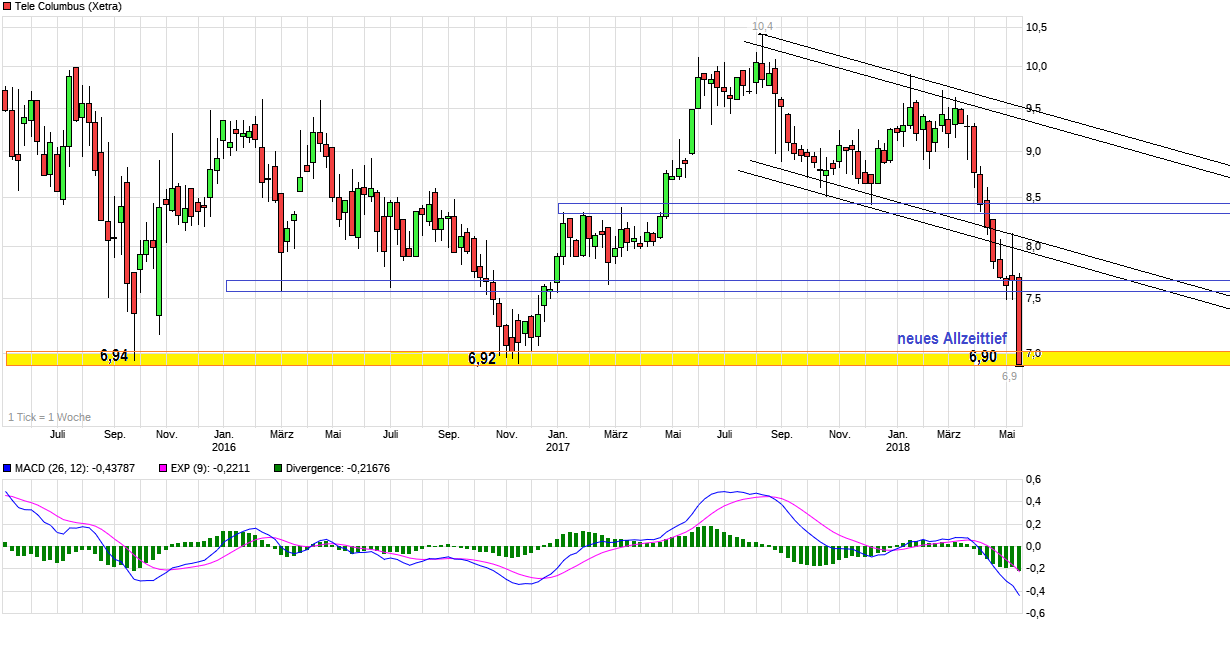
Task: Select the 'neues Allzeittief' annotation
Action: [x=951, y=339]
